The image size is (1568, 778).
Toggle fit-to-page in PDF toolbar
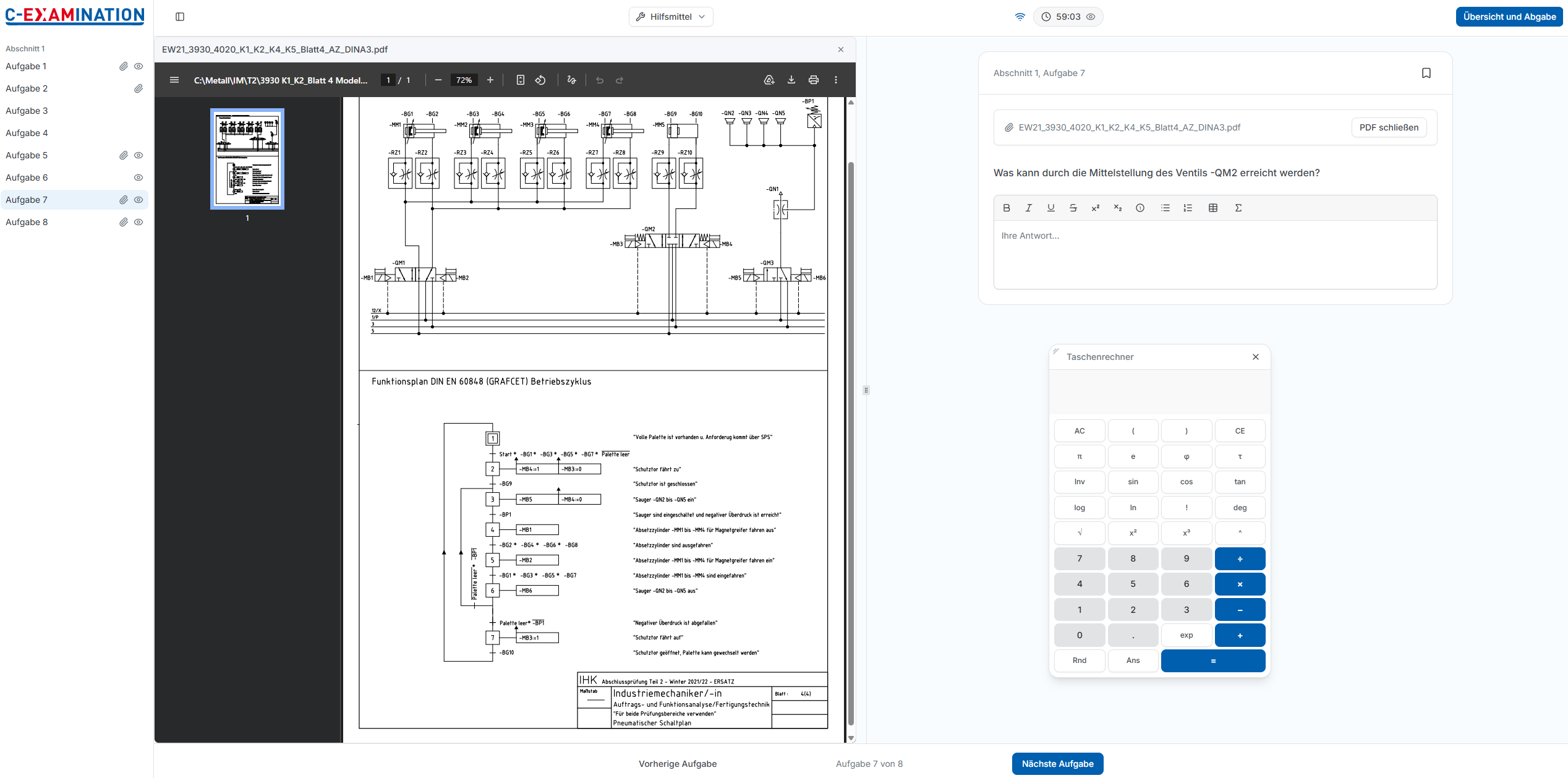click(x=521, y=80)
